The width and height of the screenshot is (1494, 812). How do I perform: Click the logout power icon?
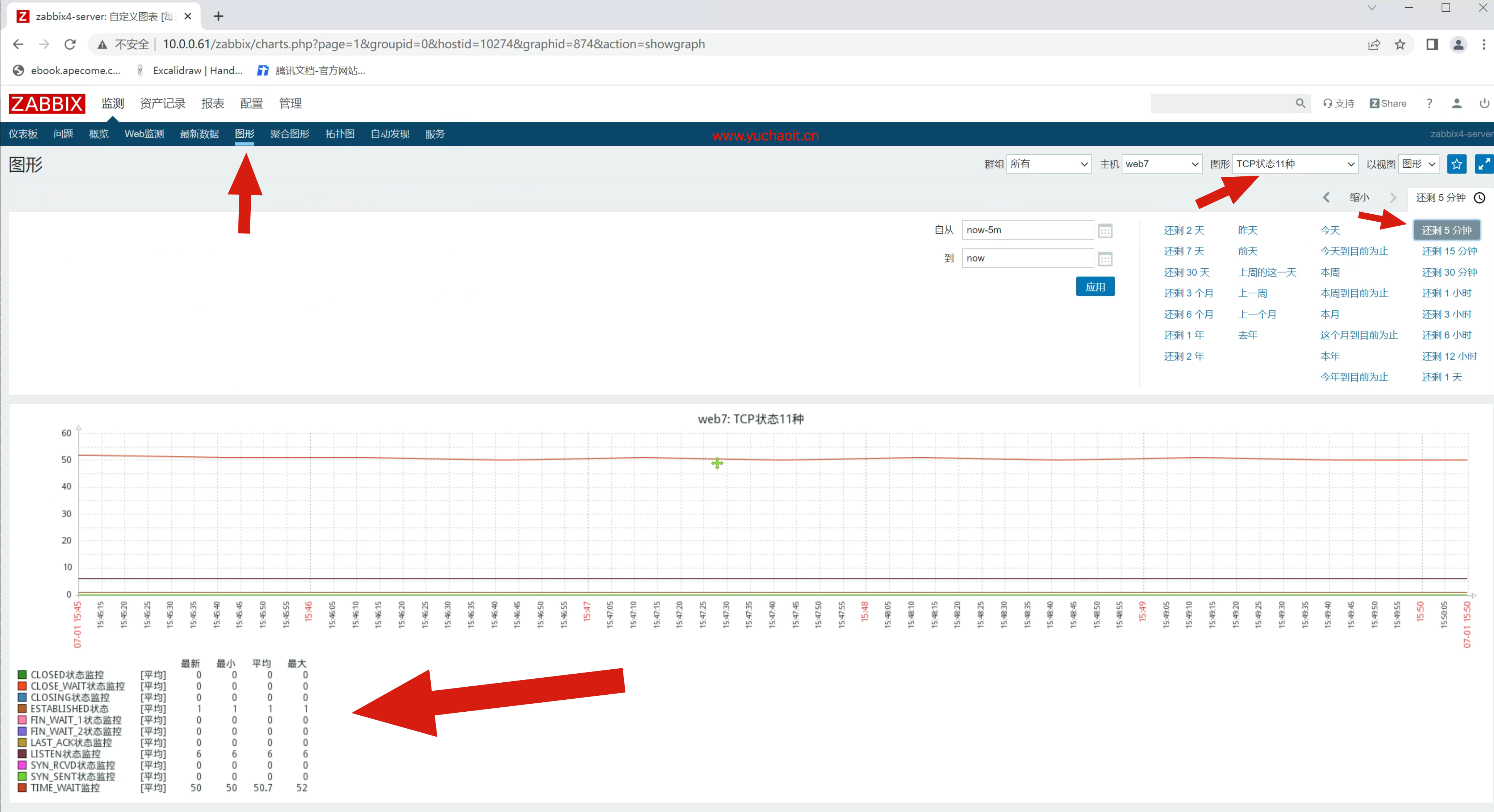coord(1483,103)
